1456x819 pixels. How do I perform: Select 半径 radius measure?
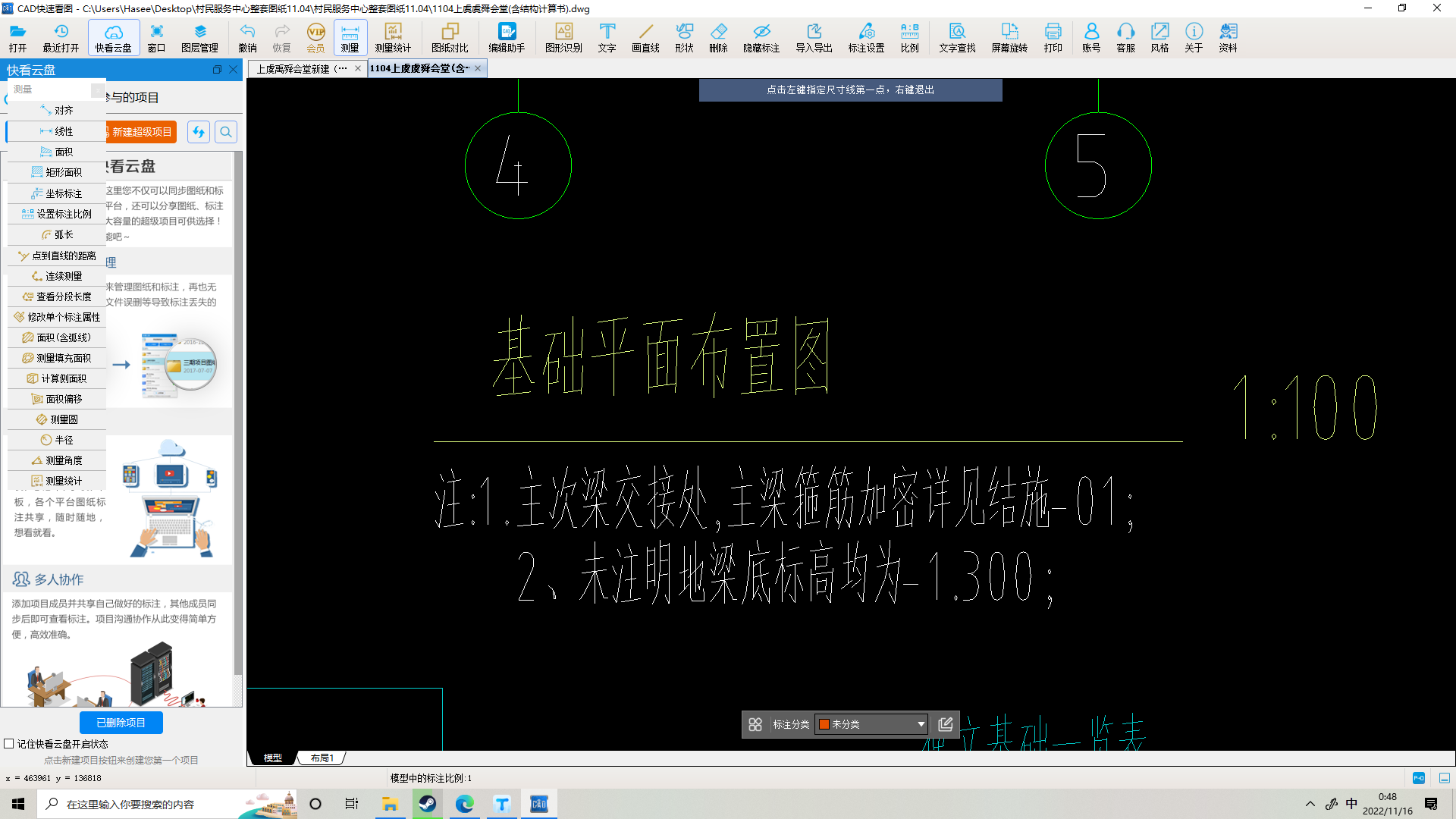tap(57, 440)
